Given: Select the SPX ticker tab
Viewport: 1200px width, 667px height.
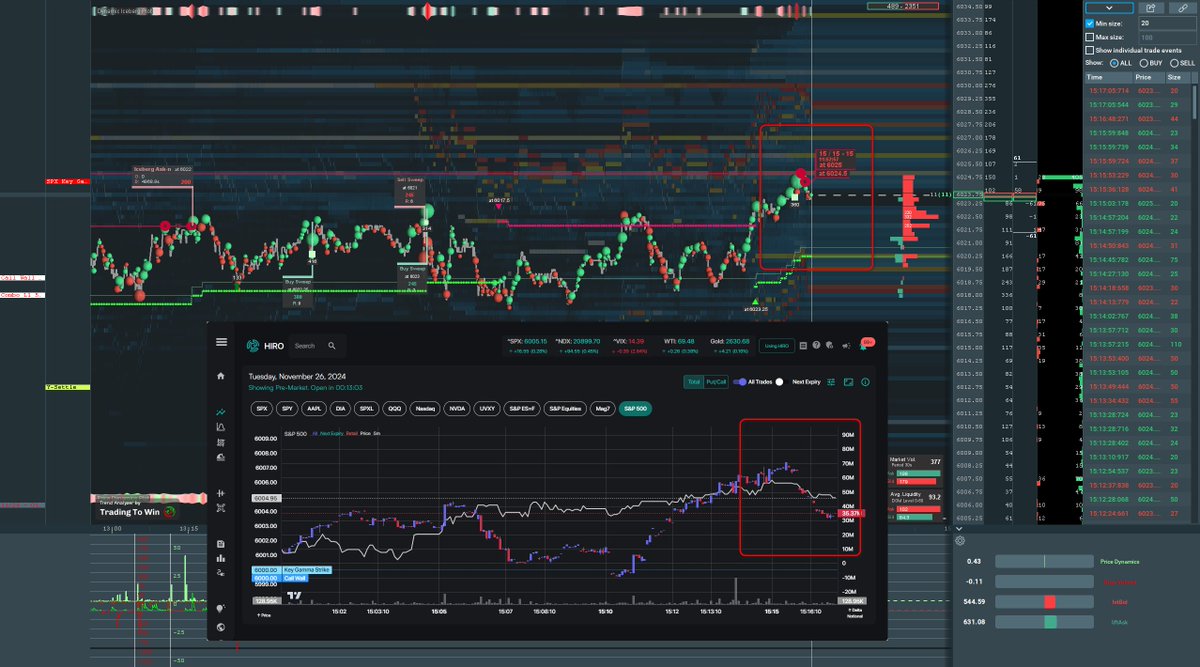Looking at the screenshot, I should pos(262,409).
